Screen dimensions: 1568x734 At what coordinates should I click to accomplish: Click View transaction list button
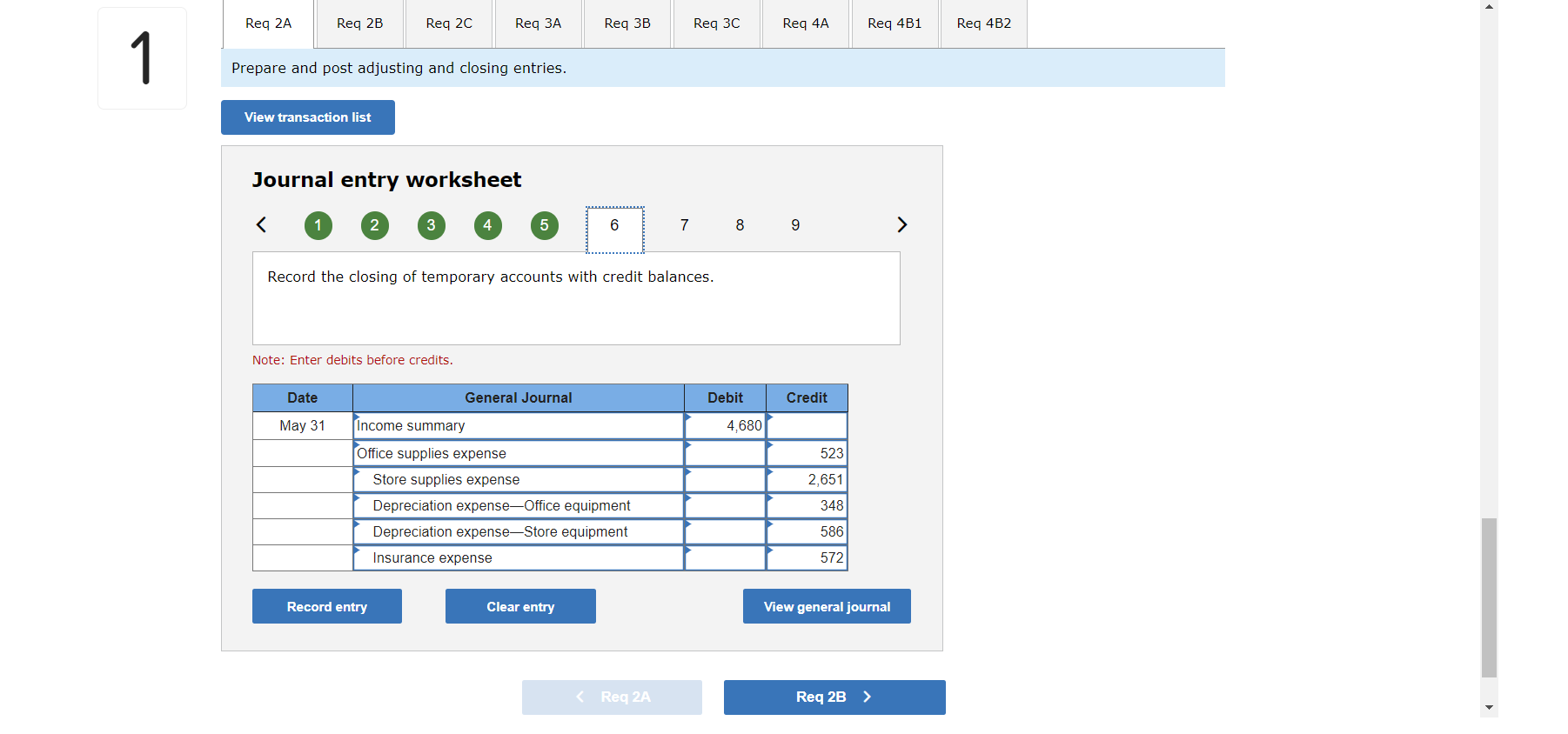(x=308, y=117)
